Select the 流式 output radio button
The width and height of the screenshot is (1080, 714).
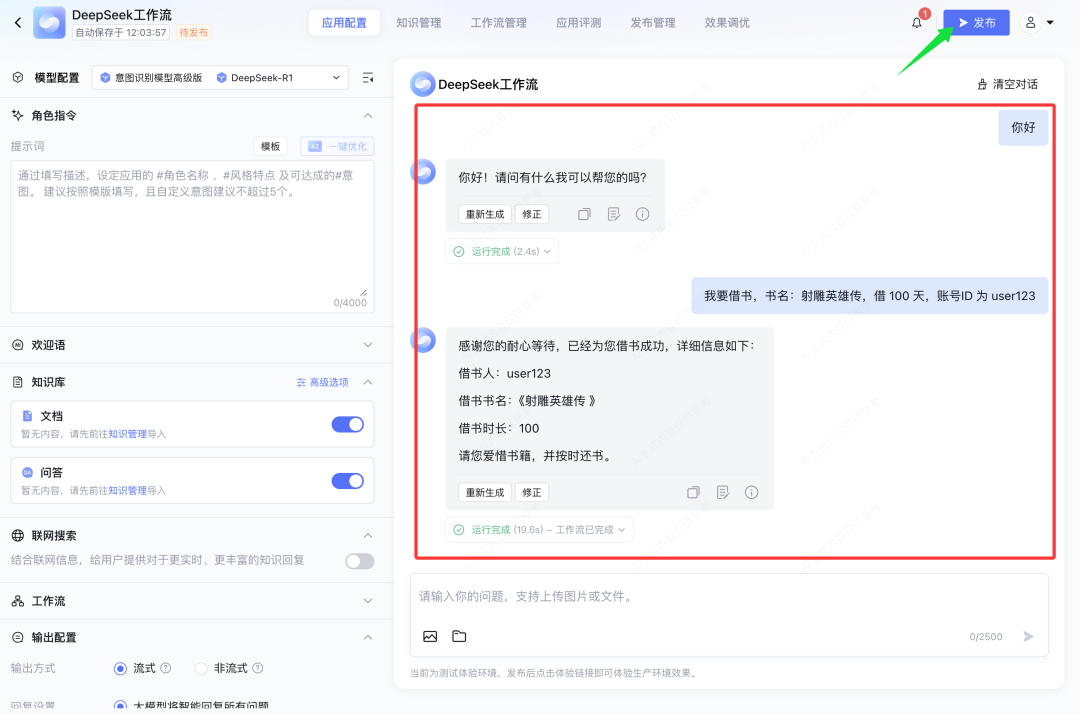point(121,669)
